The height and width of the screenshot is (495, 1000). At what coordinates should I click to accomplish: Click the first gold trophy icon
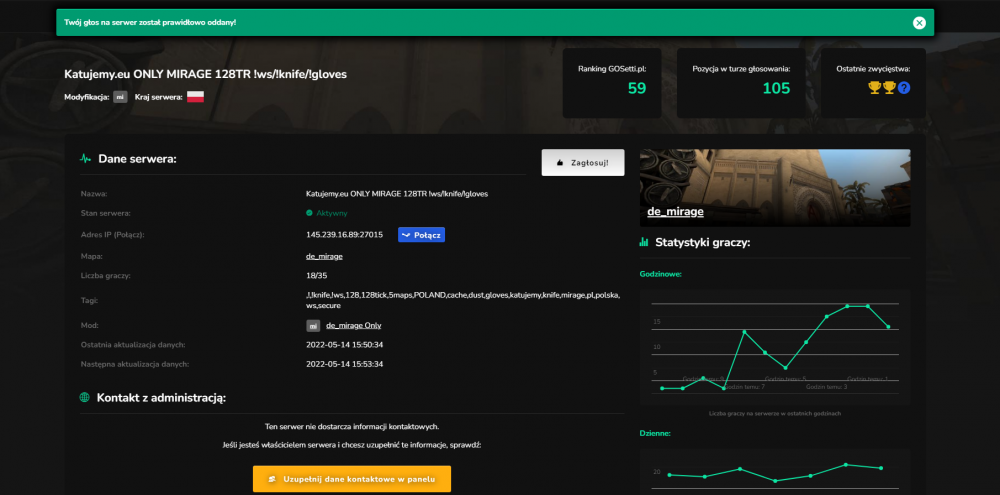pos(875,88)
